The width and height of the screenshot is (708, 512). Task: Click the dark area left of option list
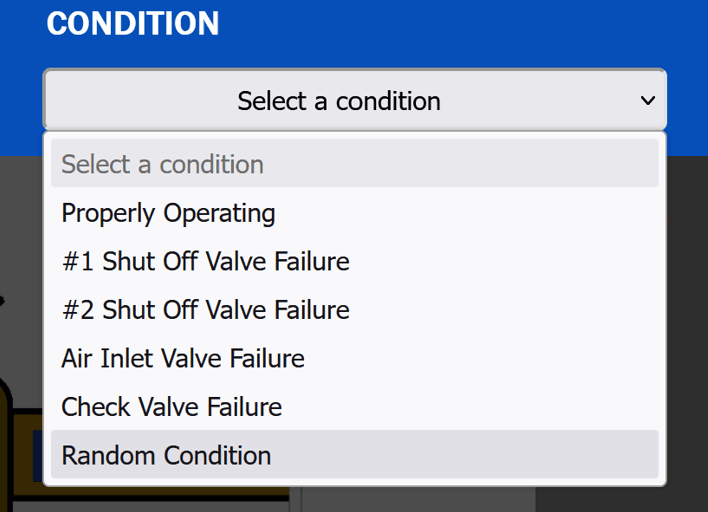(x=20, y=230)
